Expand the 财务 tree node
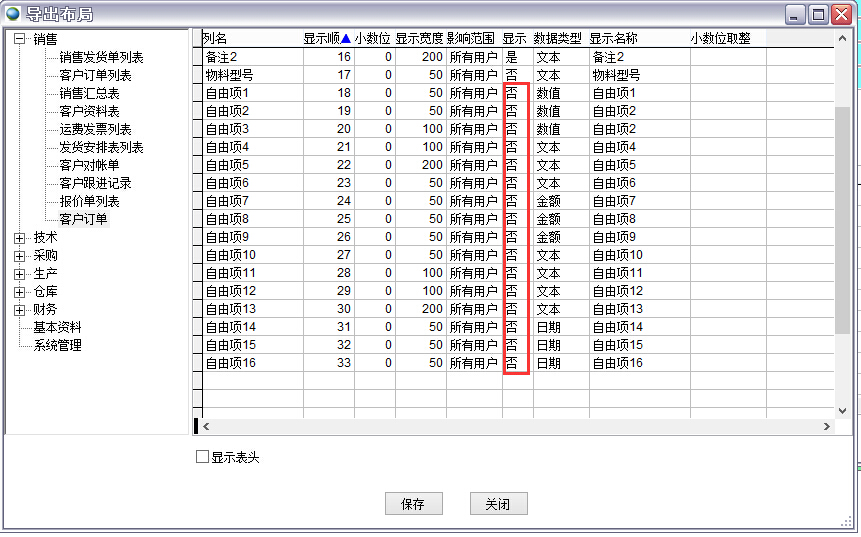Screen dimensions: 861x537 click(x=19, y=310)
